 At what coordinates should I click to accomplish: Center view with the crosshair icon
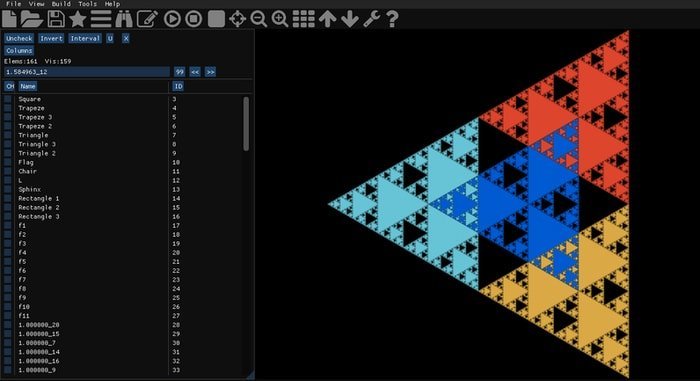tap(238, 19)
